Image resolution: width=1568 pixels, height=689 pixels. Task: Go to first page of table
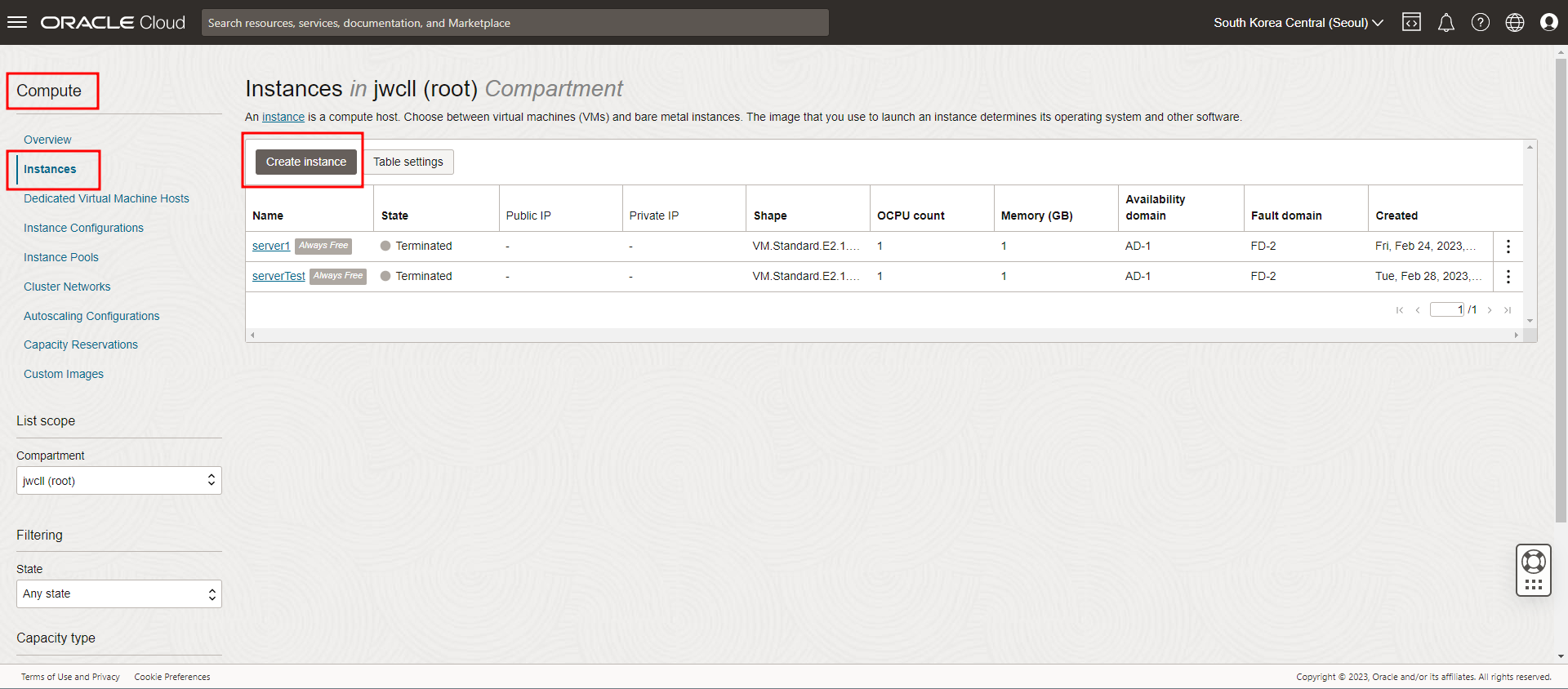coord(1399,310)
